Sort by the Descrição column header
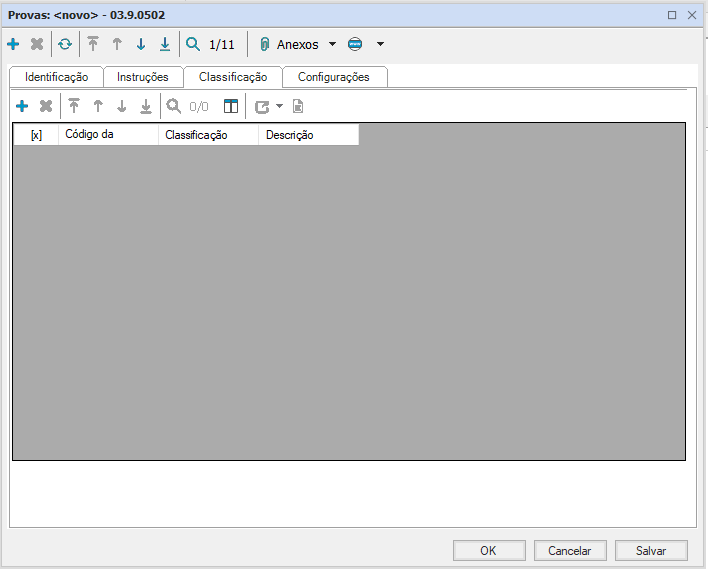Image resolution: width=708 pixels, height=569 pixels. pos(308,135)
